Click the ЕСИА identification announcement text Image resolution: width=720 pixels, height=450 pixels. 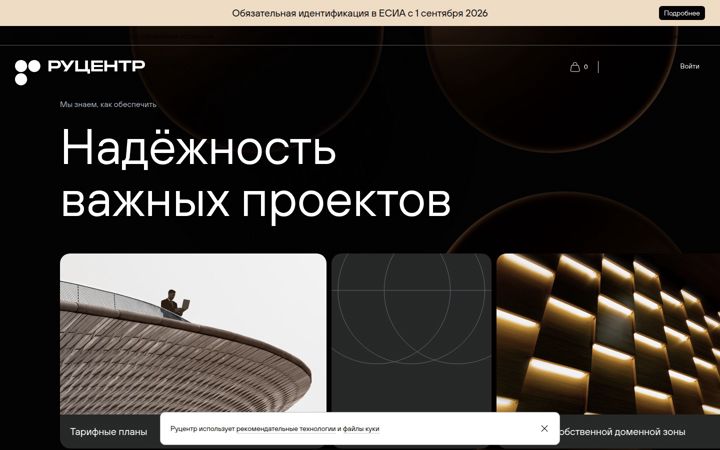click(x=360, y=13)
